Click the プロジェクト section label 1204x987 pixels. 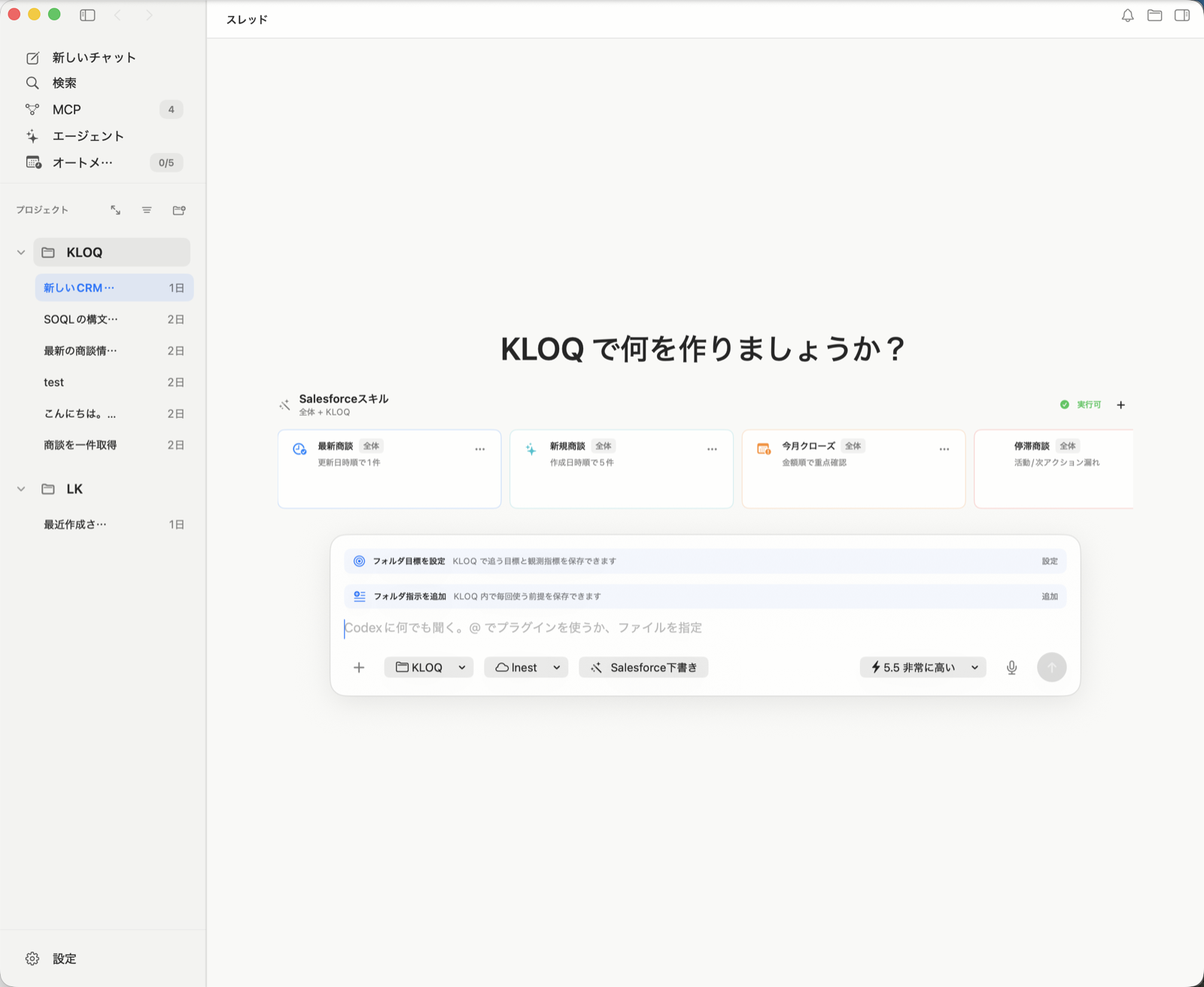tap(42, 210)
